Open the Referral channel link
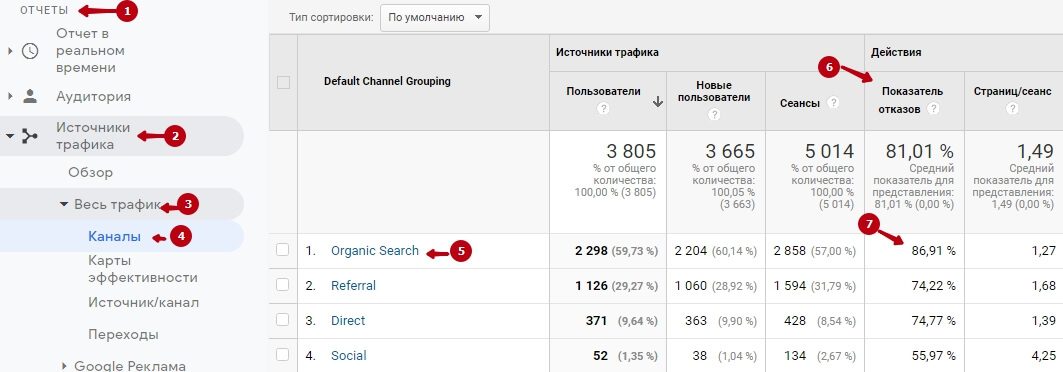The width and height of the screenshot is (1063, 372). (x=353, y=285)
